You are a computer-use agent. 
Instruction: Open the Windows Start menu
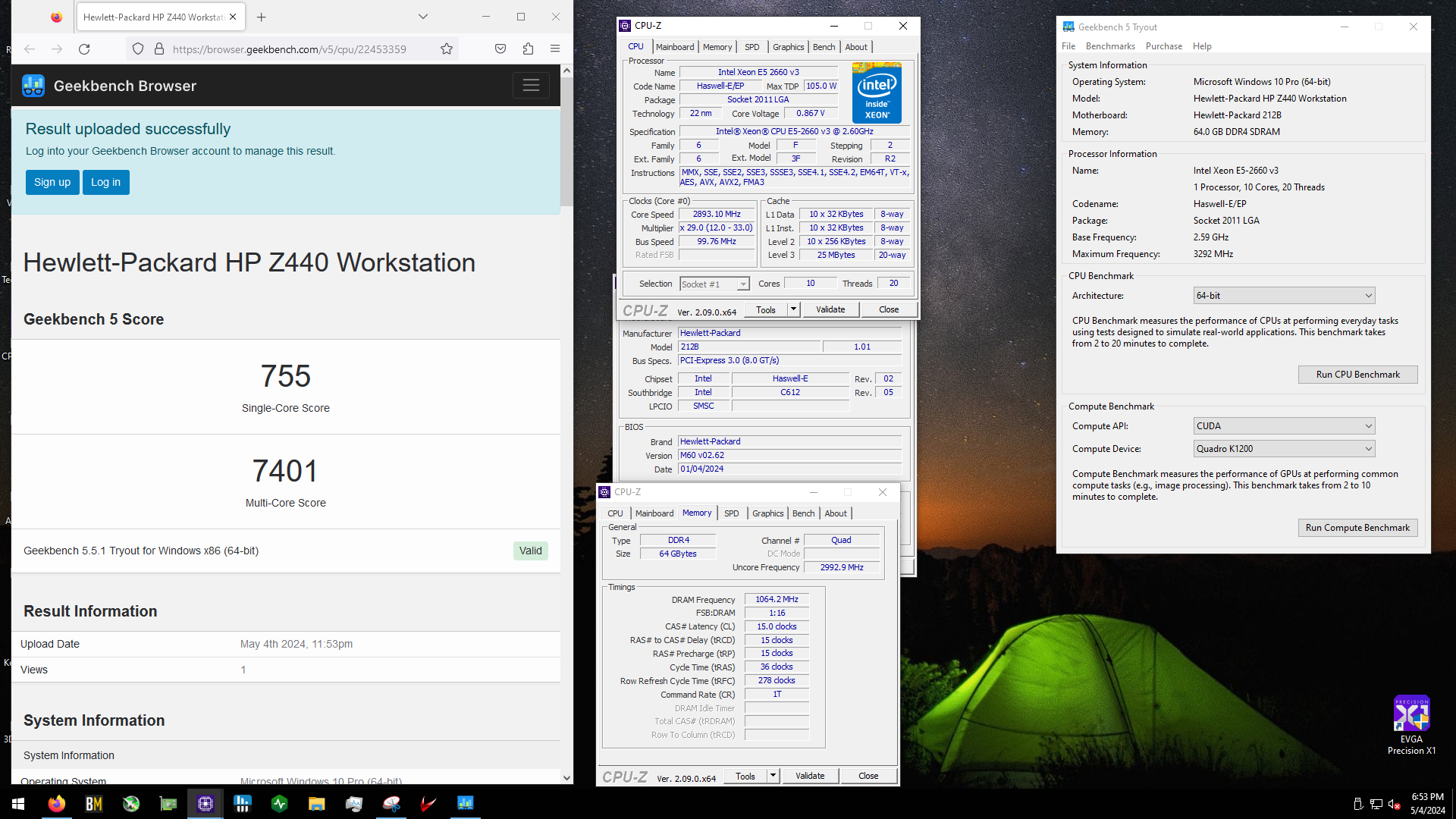pos(18,804)
